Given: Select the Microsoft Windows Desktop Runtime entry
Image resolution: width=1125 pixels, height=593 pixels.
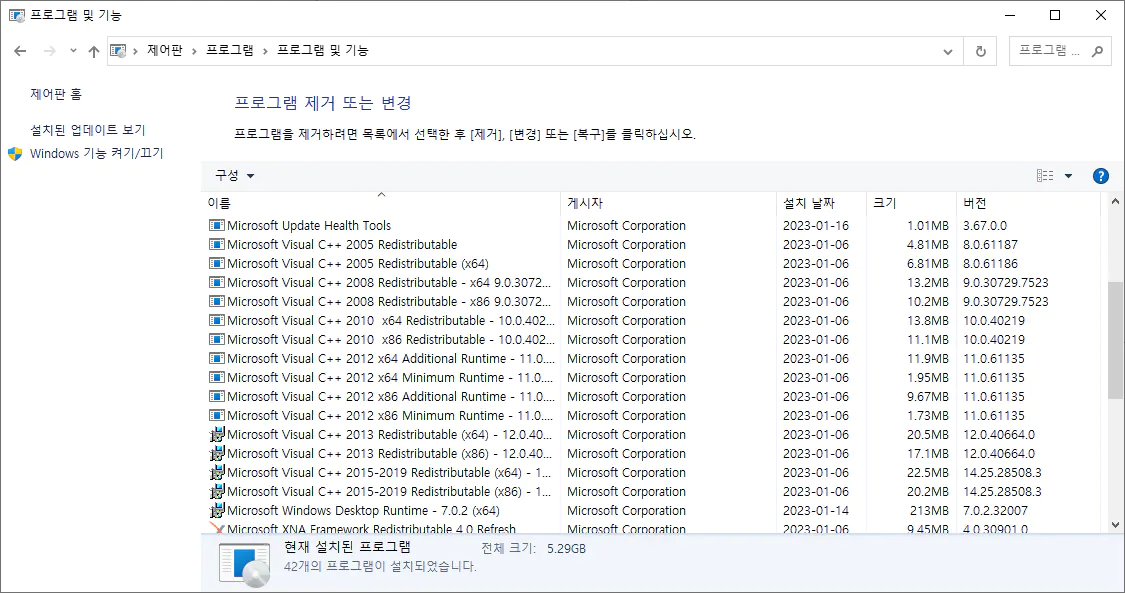Looking at the screenshot, I should [340, 510].
